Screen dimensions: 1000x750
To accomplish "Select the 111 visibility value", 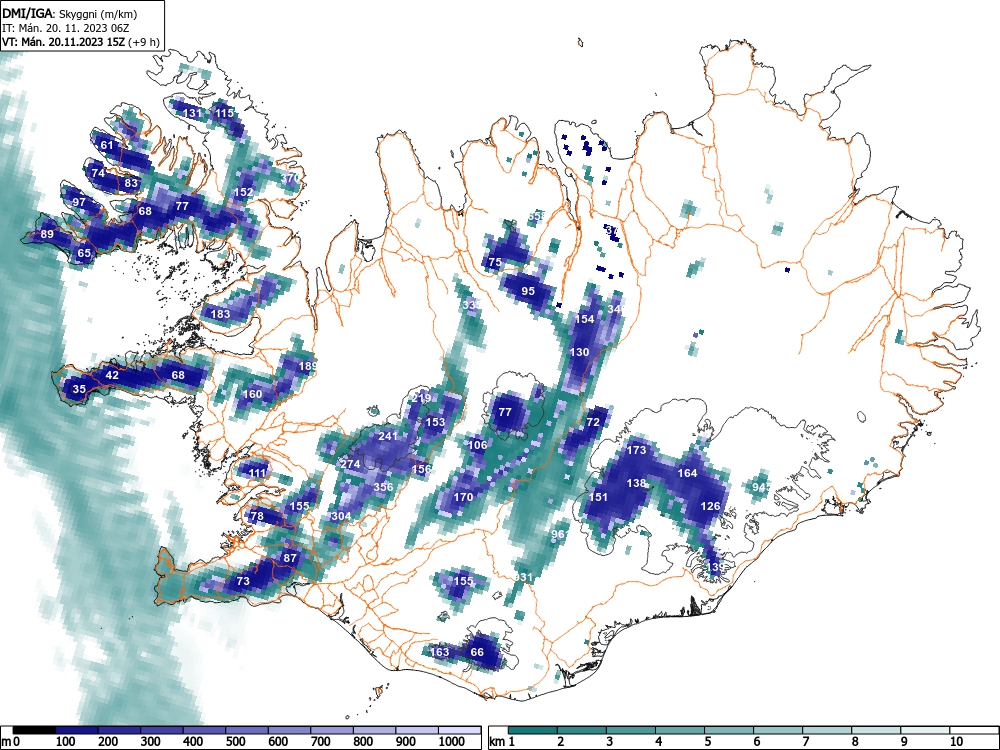I will click(258, 473).
